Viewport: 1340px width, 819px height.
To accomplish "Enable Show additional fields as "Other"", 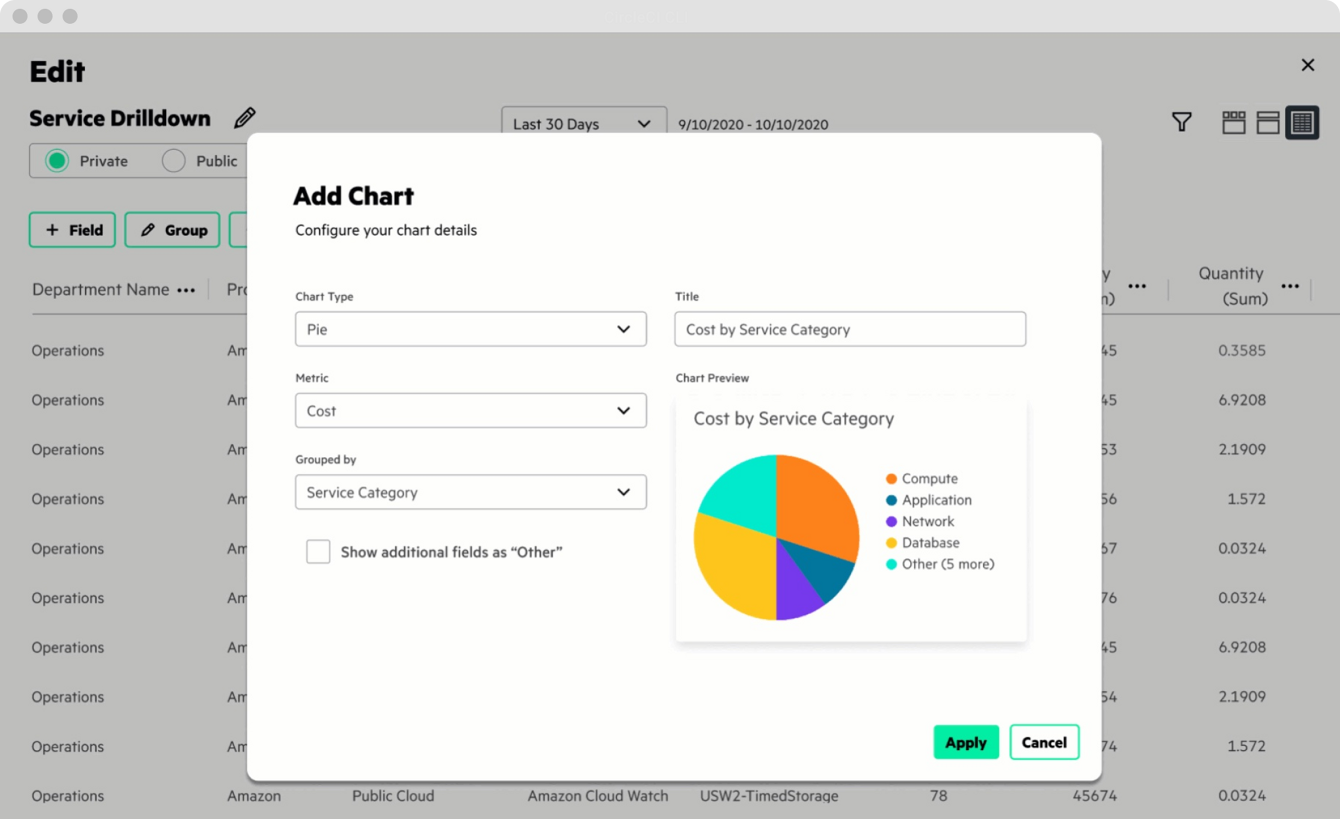I will click(318, 552).
